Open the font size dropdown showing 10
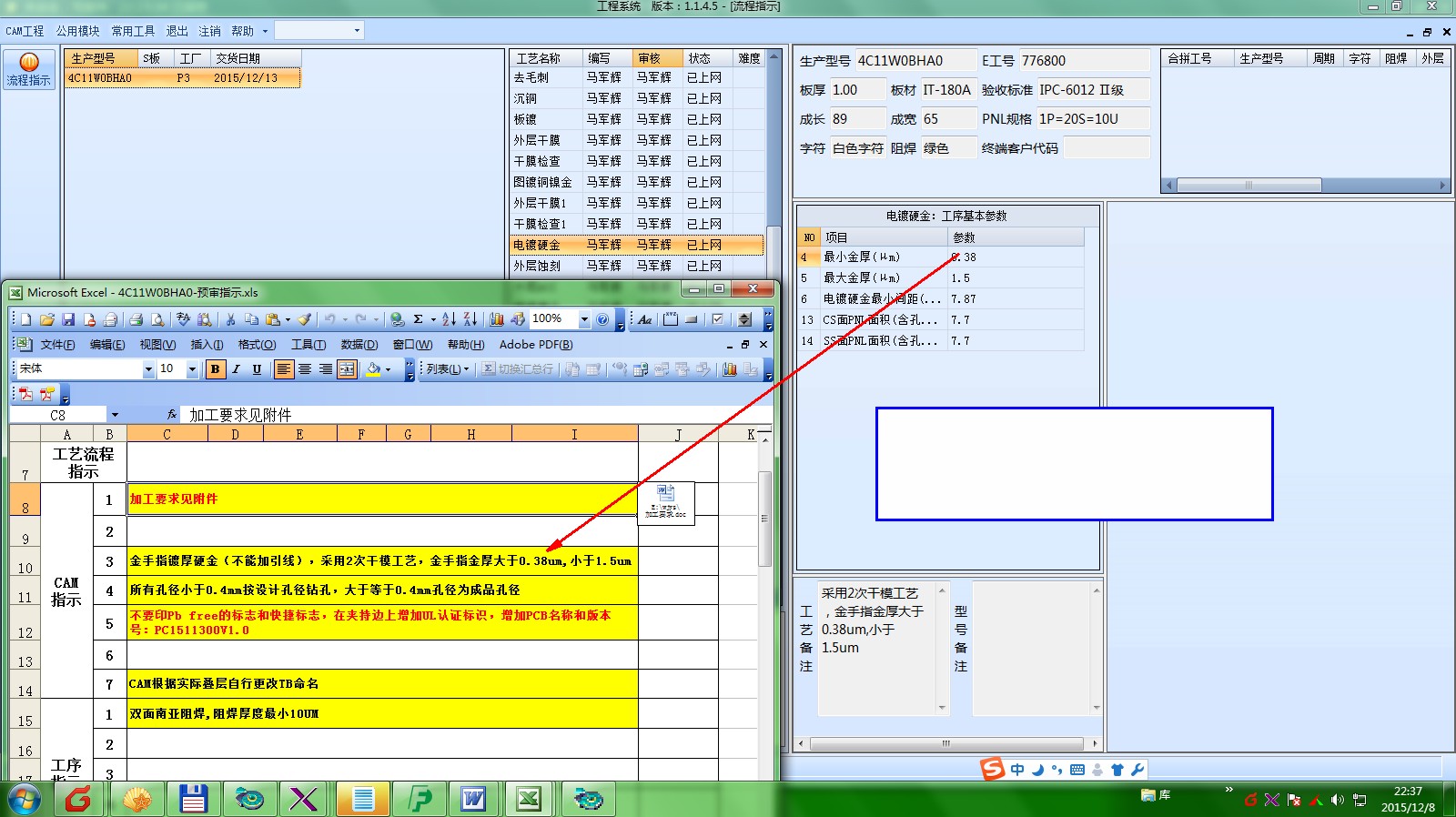The image size is (1456, 817). click(x=192, y=368)
